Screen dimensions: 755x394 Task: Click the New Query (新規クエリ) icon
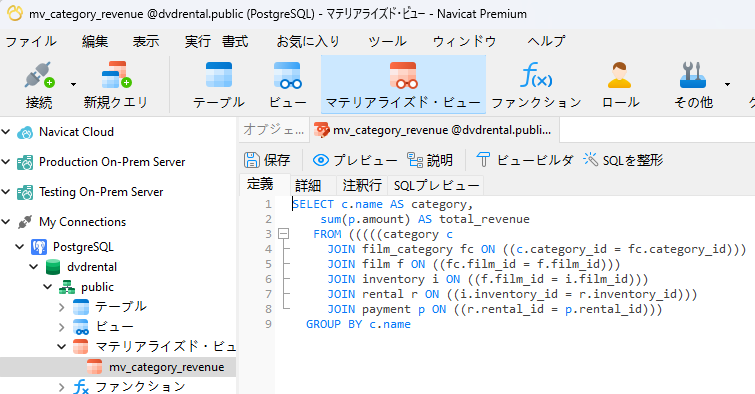116,75
